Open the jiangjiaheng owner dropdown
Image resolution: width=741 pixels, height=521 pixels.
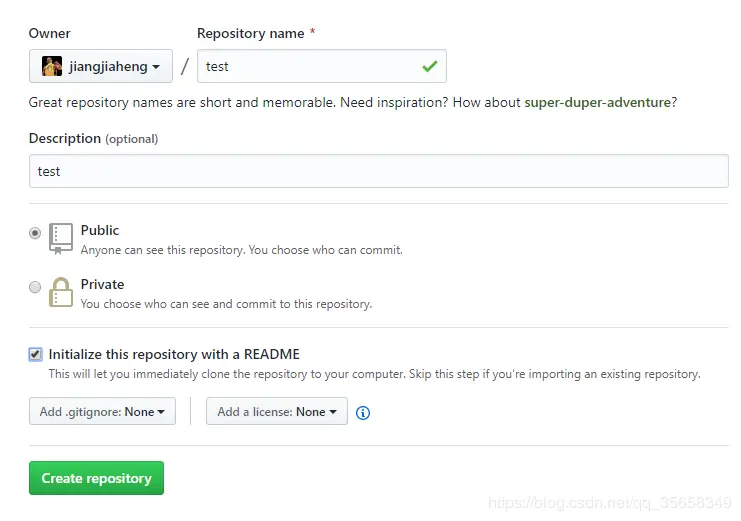tap(101, 67)
